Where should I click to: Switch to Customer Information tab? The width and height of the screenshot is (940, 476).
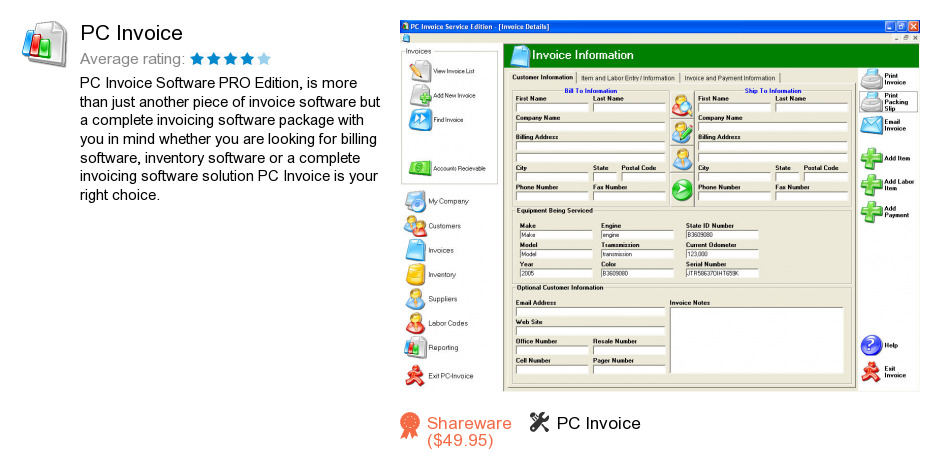543,77
